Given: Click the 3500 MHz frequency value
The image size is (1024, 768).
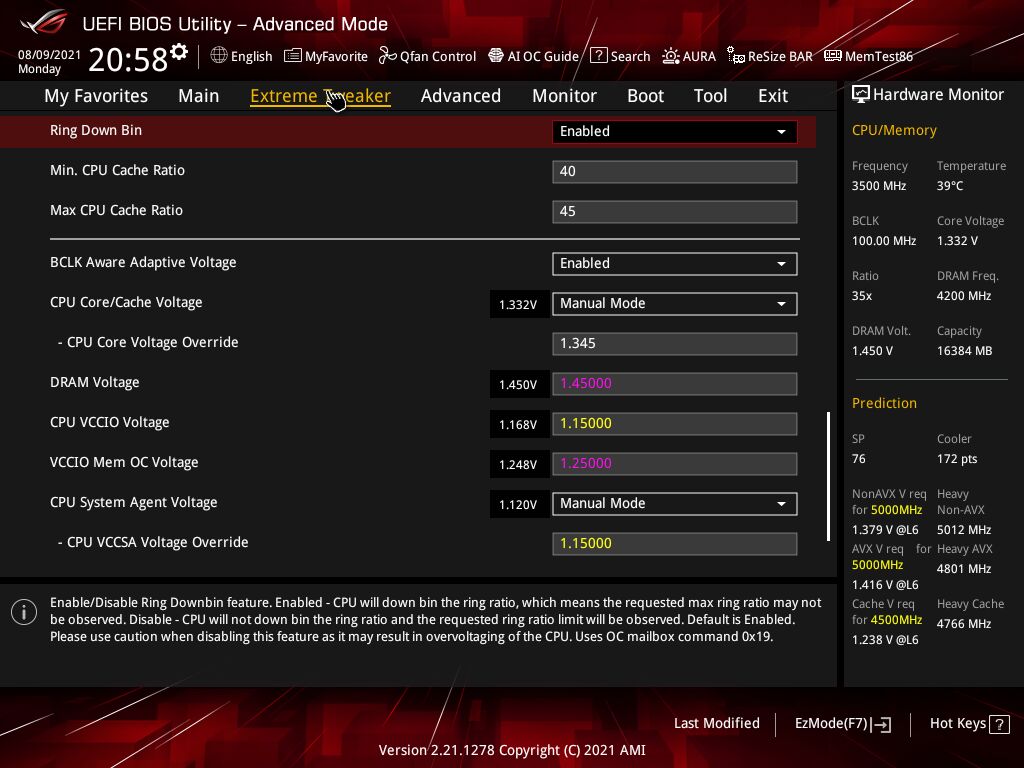Looking at the screenshot, I should pos(879,185).
